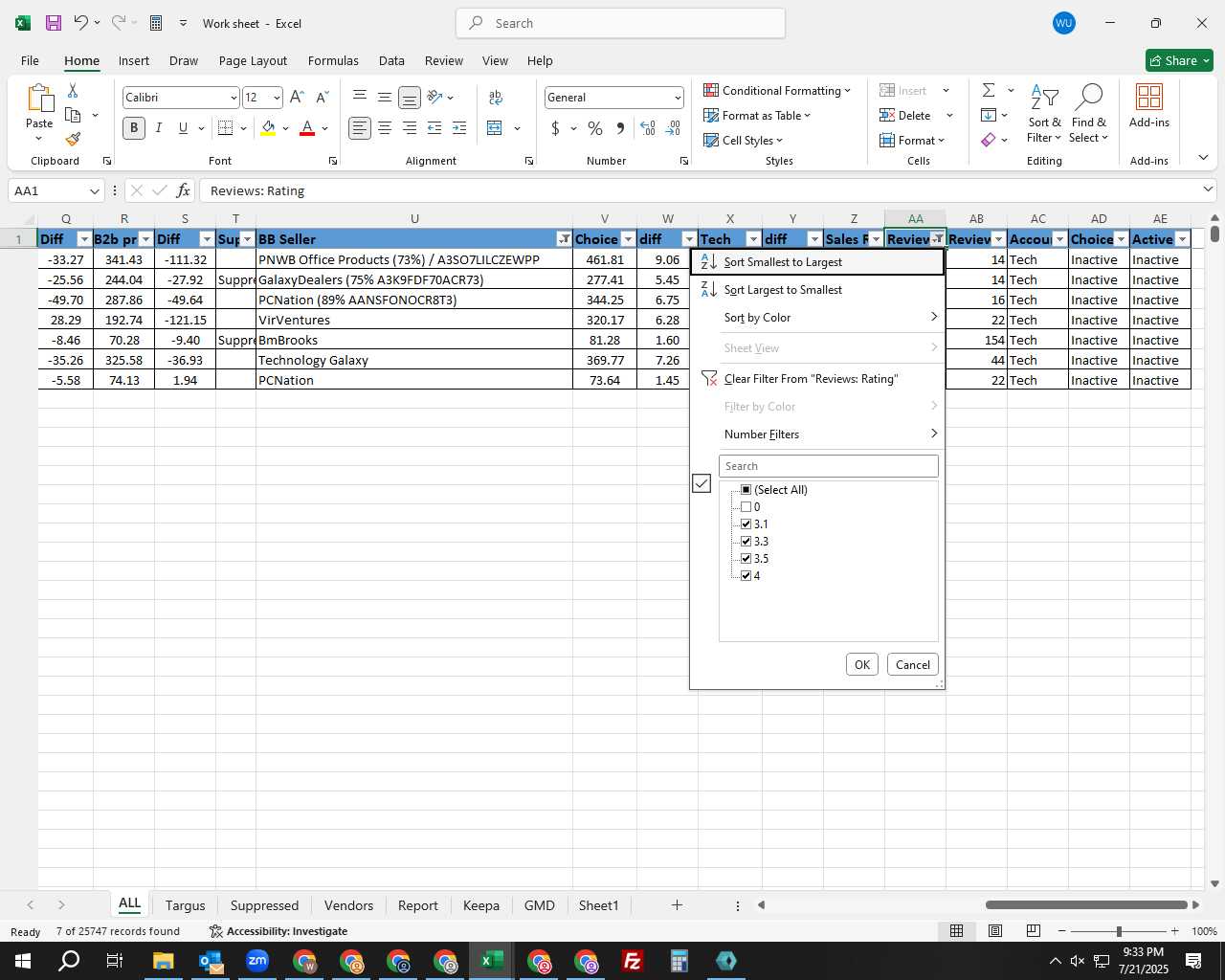Click Format cells button
This screenshot has height=980, width=1225.
(912, 141)
